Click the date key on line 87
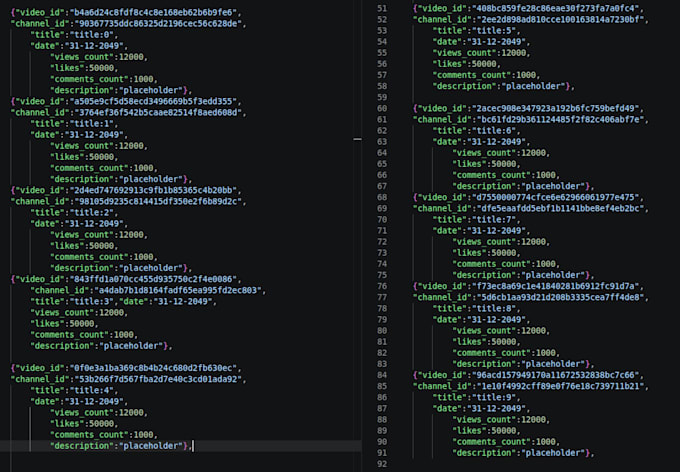The width and height of the screenshot is (680, 472). coord(448,409)
